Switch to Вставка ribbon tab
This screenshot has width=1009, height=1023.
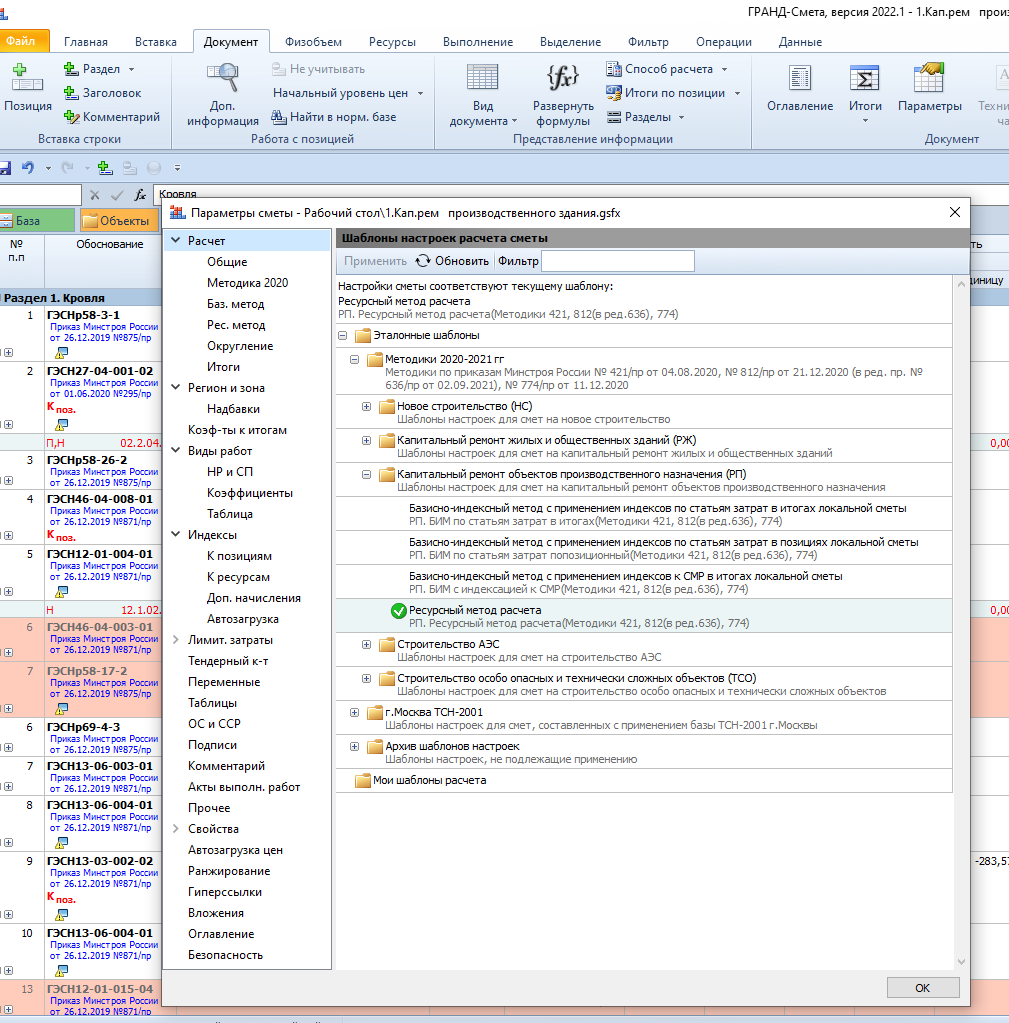[x=155, y=42]
